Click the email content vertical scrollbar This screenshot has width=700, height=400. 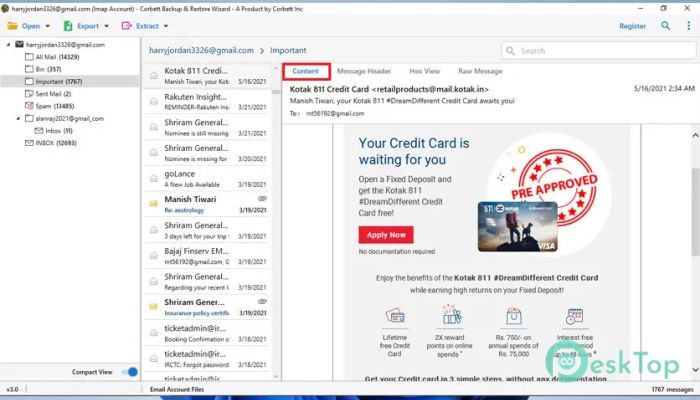tap(695, 212)
